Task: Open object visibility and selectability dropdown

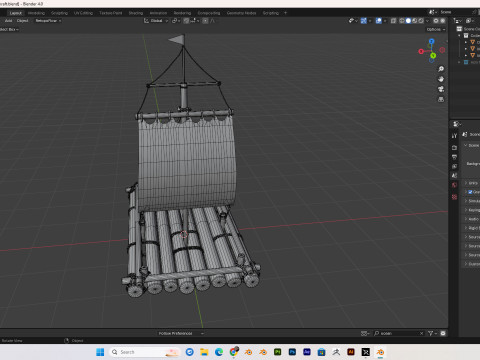Action: (x=353, y=21)
